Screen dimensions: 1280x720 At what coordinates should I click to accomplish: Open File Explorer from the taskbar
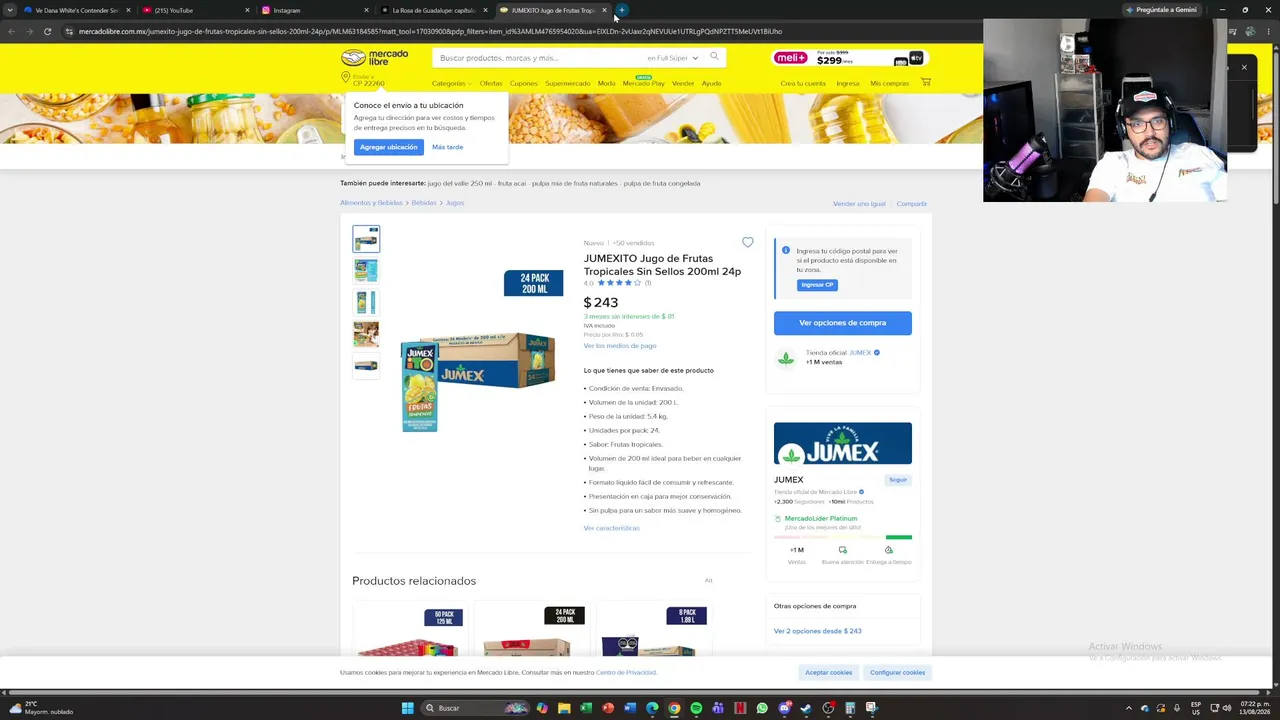564,708
